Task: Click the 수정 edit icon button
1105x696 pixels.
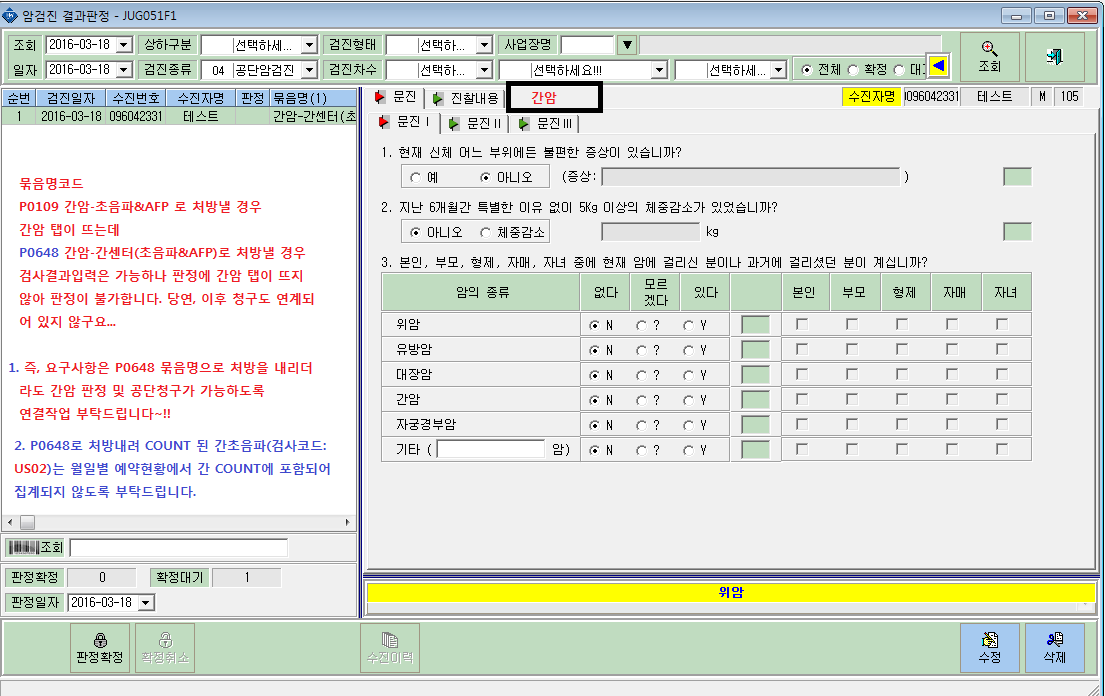Action: 989,647
